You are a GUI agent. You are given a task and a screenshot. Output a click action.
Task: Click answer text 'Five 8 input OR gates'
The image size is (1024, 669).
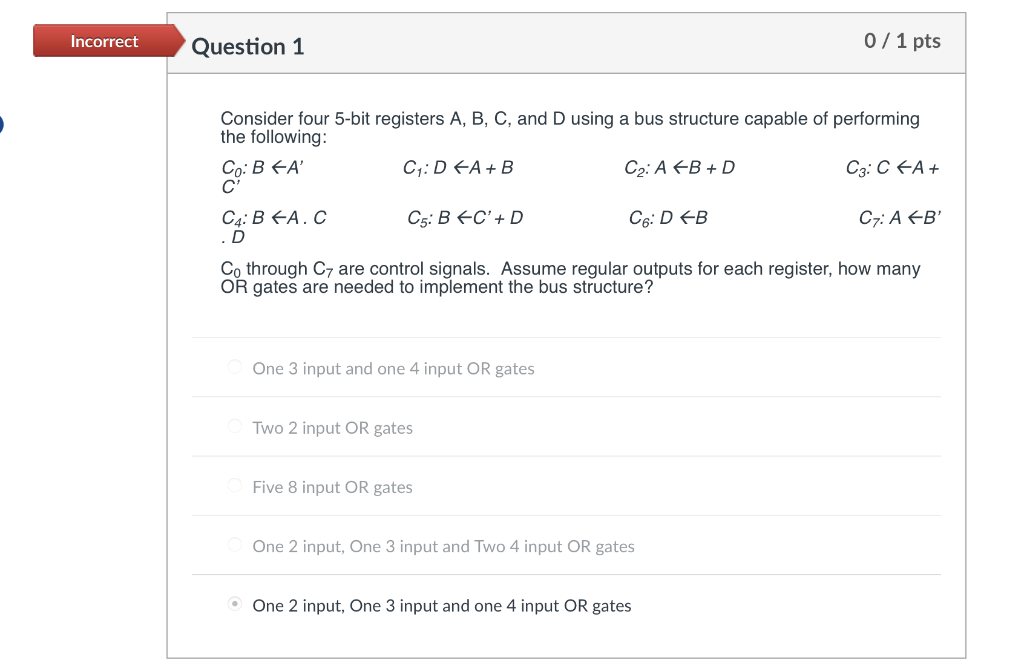click(332, 487)
